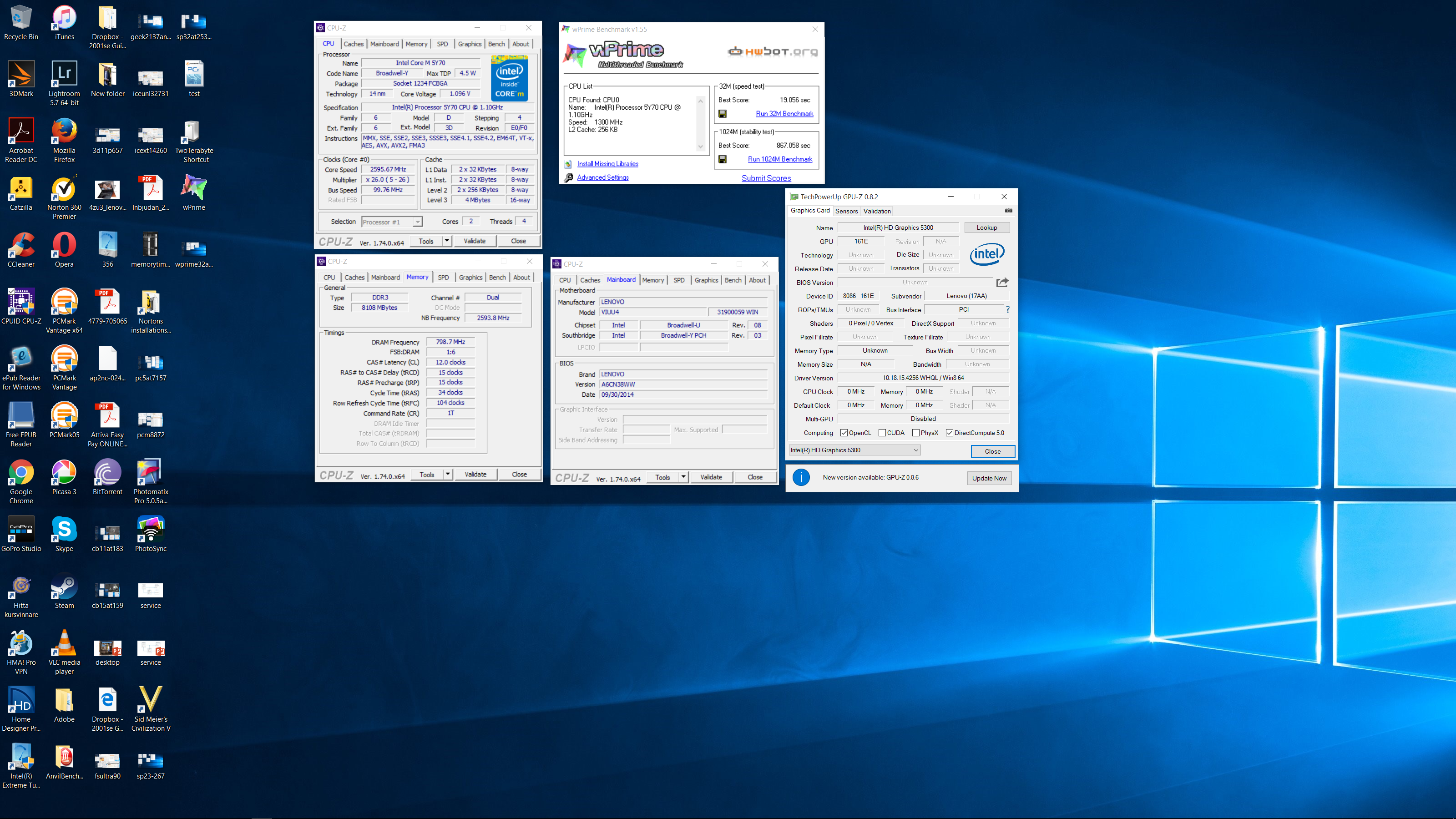Click the Close button in GPU-Z
Image resolution: width=1456 pixels, height=819 pixels.
point(992,451)
